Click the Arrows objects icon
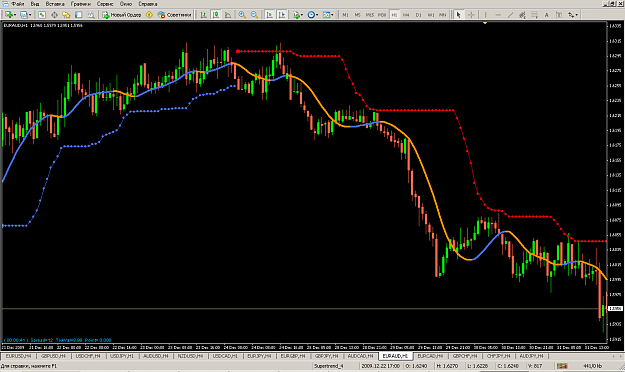625x372 pixels. (x=571, y=15)
